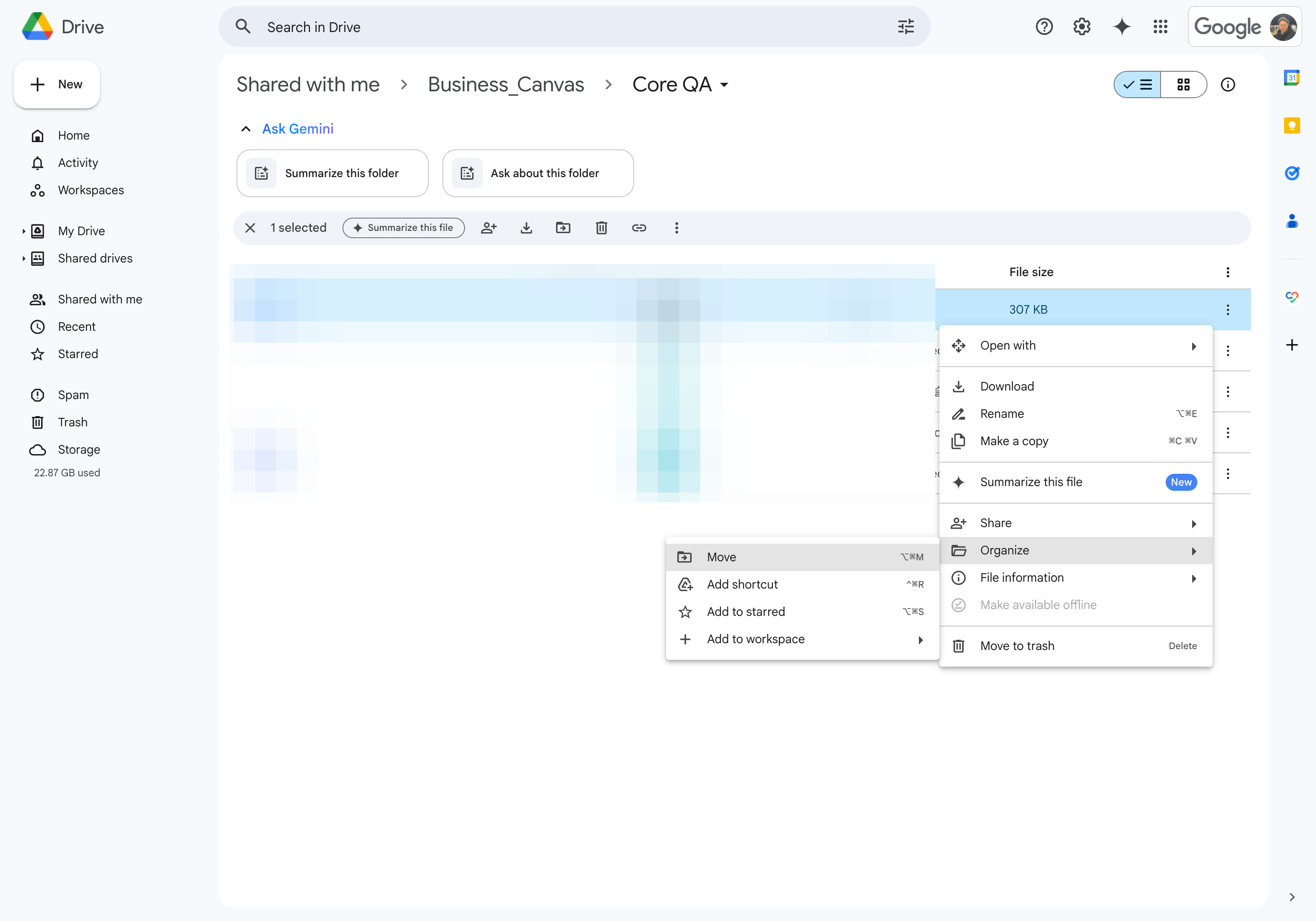Open Spam in sidebar

pyautogui.click(x=73, y=395)
